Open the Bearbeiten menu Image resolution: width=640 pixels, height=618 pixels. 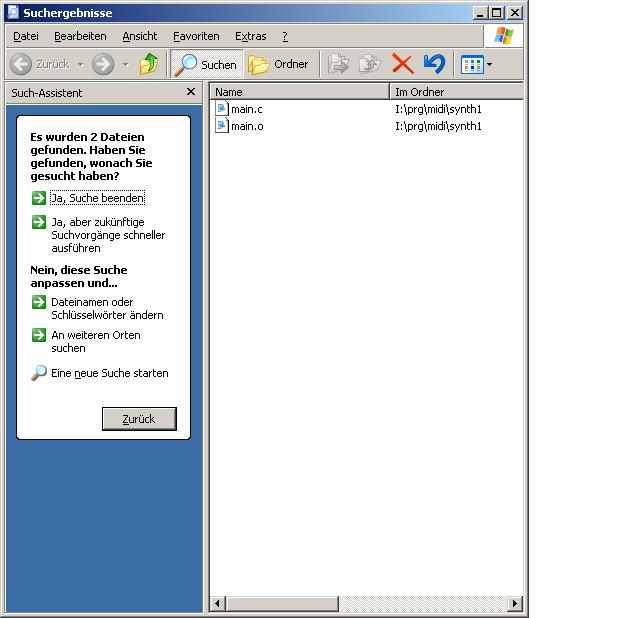click(80, 36)
